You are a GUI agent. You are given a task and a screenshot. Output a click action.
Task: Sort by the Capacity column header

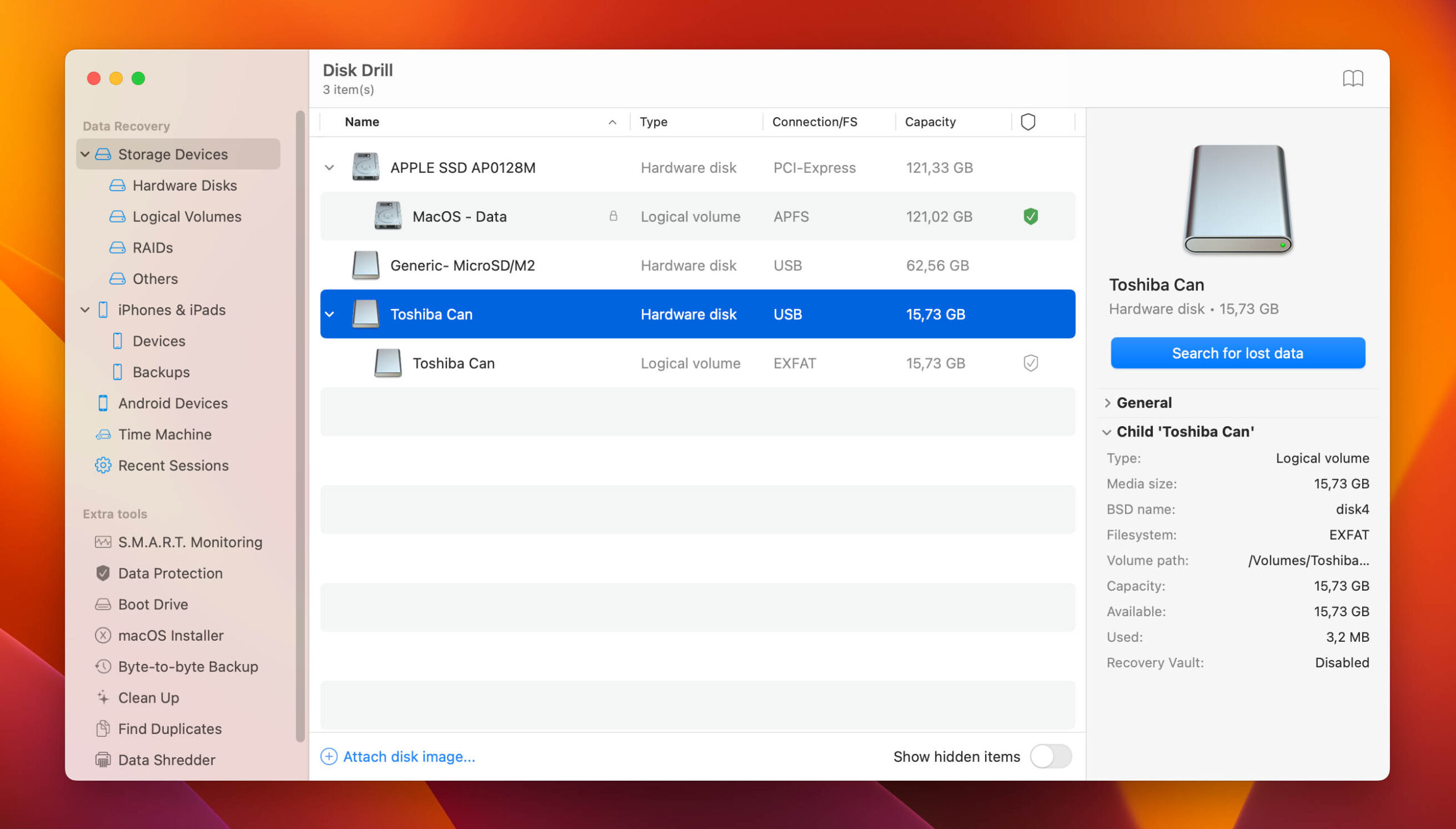point(930,122)
